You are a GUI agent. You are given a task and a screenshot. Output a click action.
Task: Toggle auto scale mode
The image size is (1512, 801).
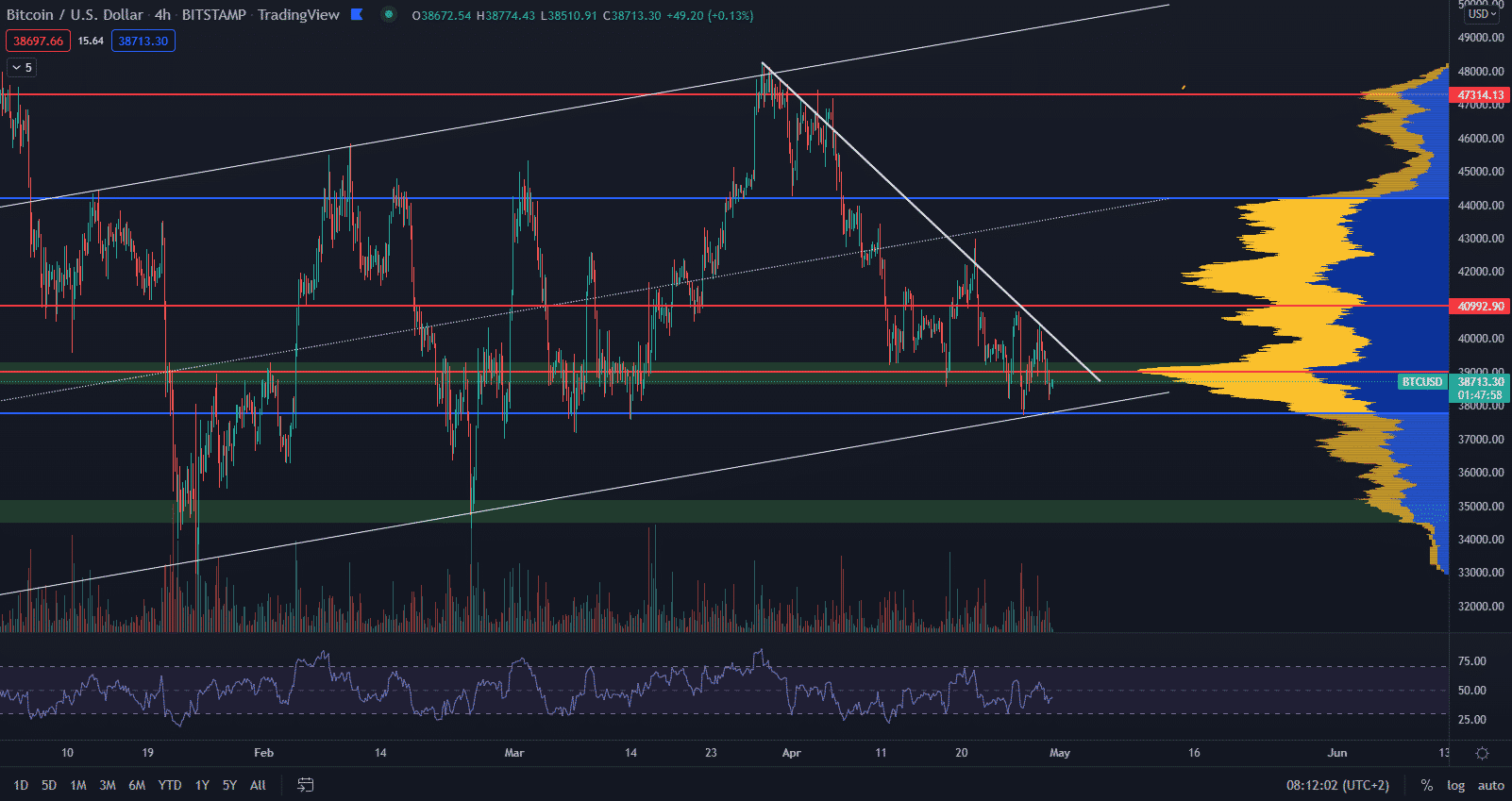(x=1490, y=785)
